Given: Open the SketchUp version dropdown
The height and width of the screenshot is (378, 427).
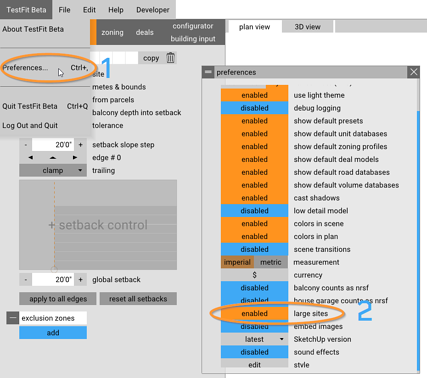Looking at the screenshot, I should pyautogui.click(x=254, y=339).
